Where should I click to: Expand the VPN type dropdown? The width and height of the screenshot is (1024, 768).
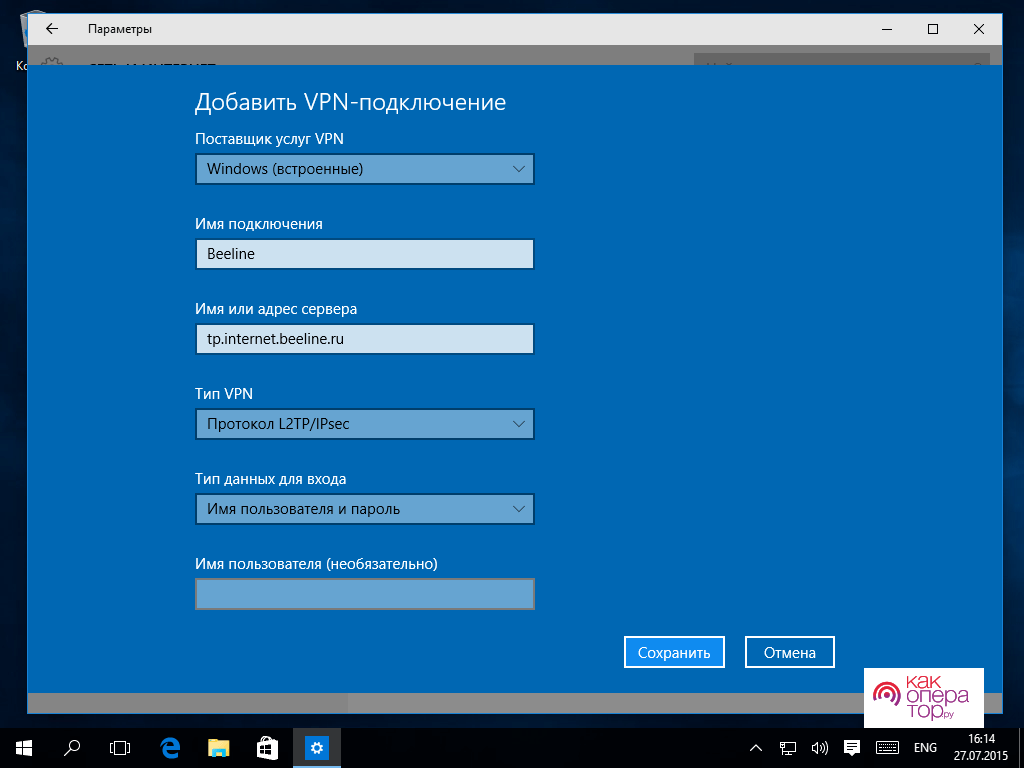click(365, 424)
